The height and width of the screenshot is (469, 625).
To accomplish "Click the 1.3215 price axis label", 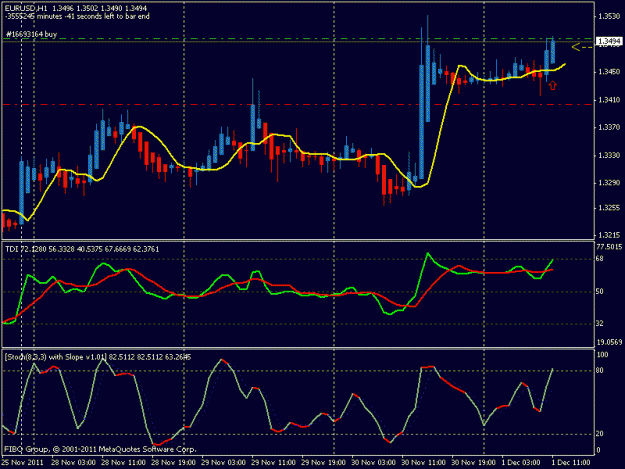I will (609, 235).
